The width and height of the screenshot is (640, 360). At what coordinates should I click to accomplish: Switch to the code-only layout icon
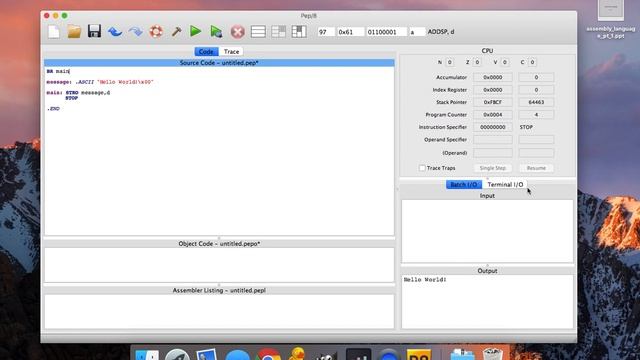pos(258,32)
